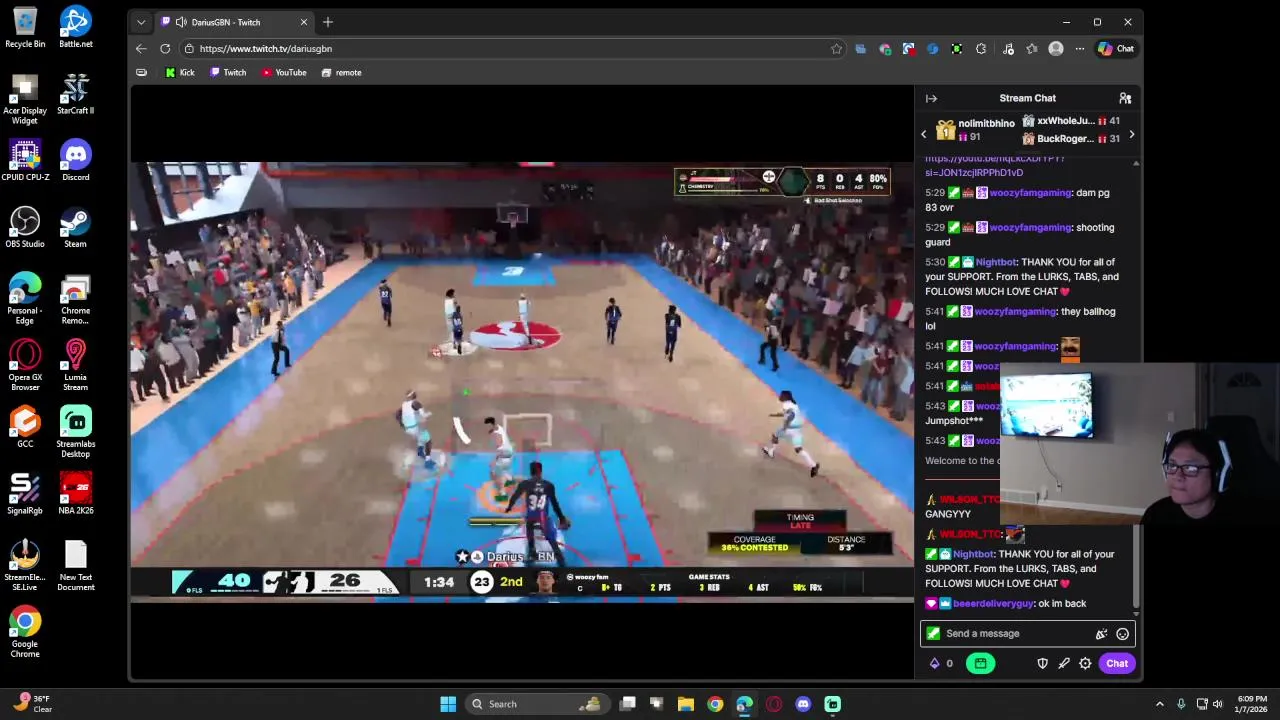Open Discord from the taskbar
The width and height of the screenshot is (1280, 720).
click(803, 704)
